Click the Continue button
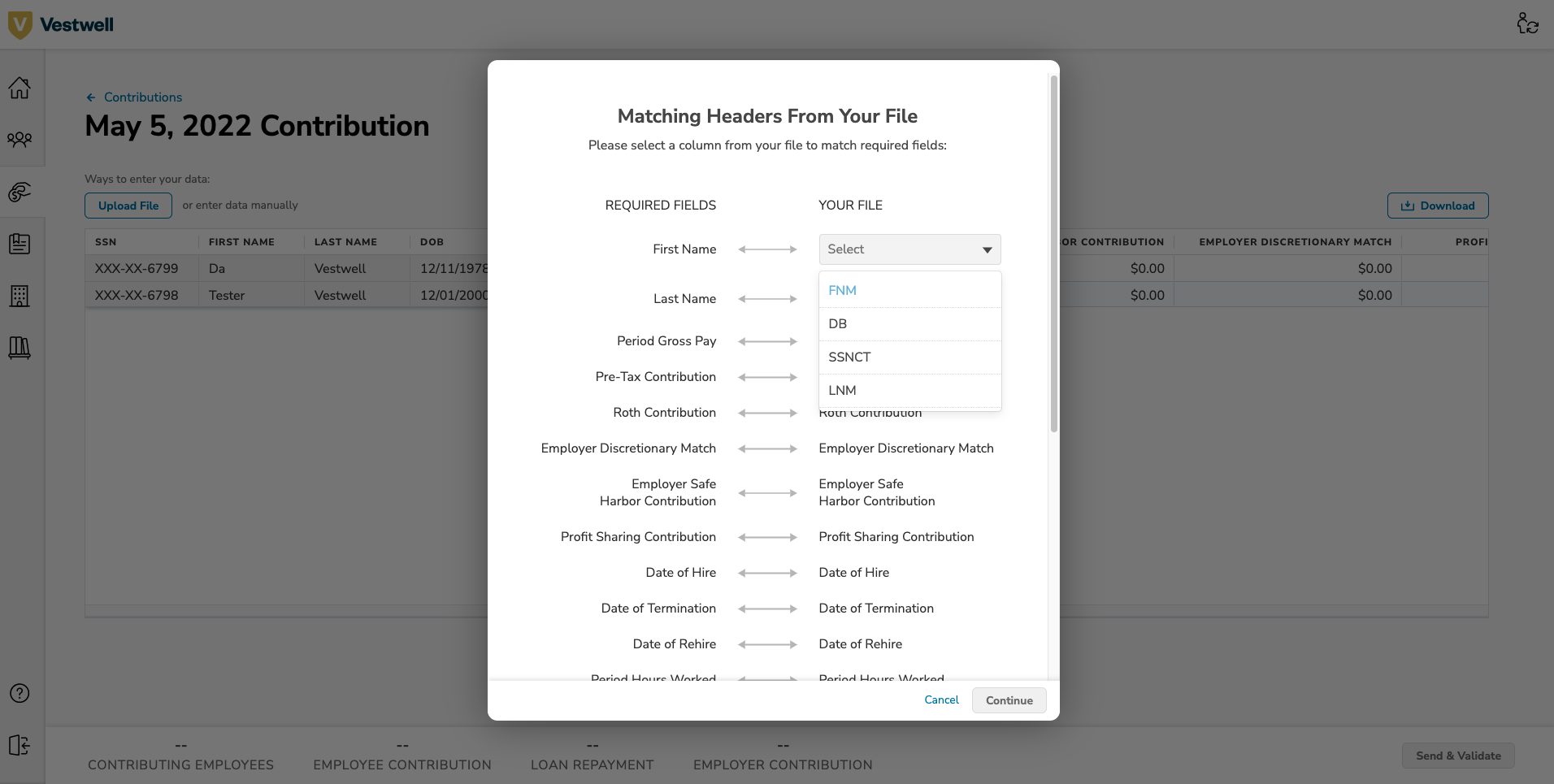 click(1009, 700)
